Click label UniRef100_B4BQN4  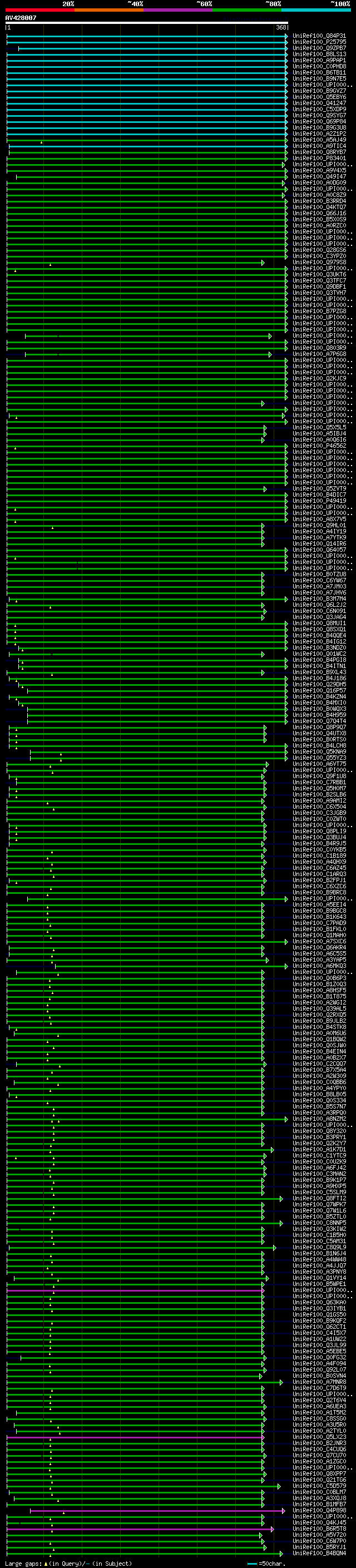click(319, 1553)
